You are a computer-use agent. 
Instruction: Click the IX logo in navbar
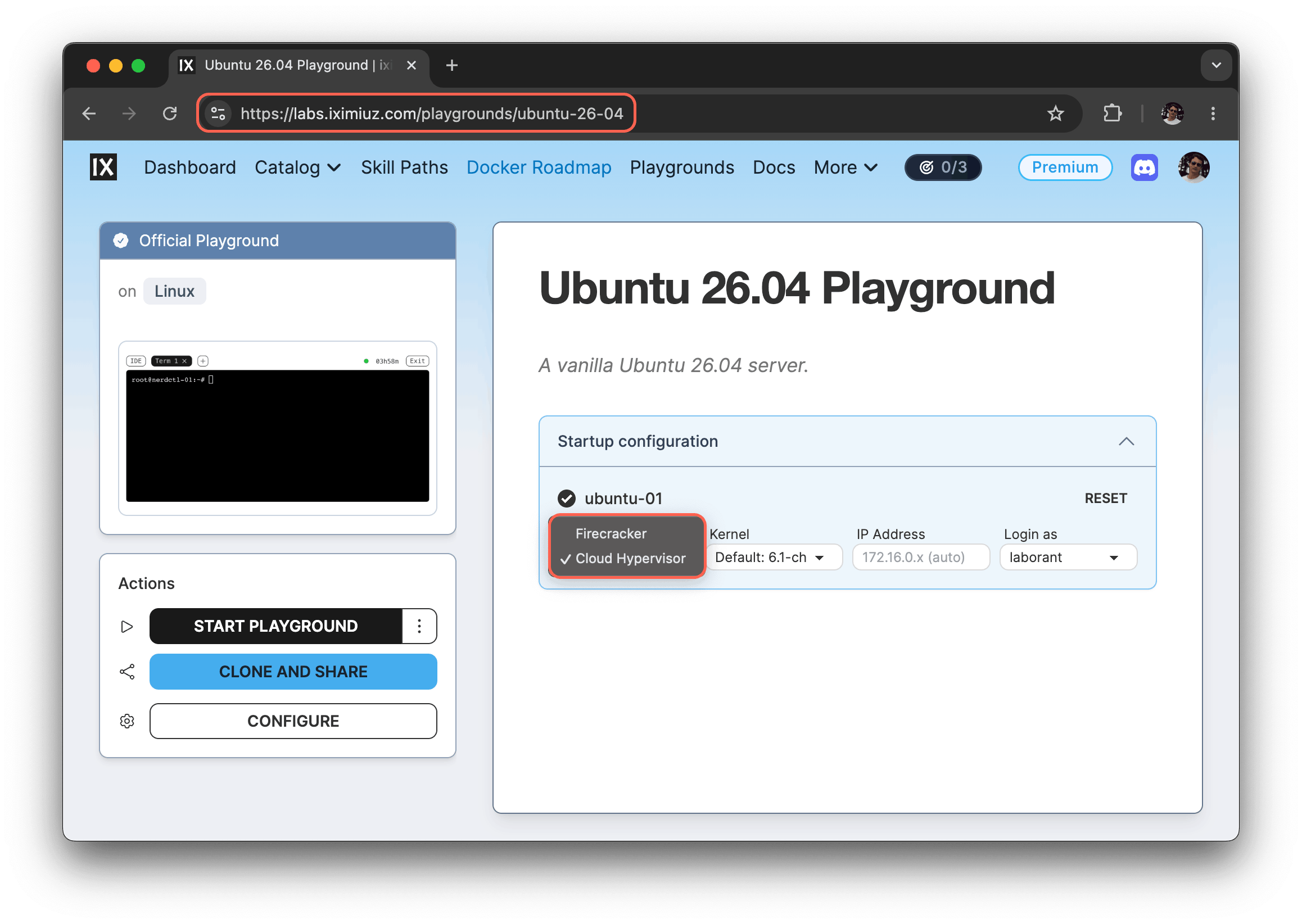[x=103, y=167]
